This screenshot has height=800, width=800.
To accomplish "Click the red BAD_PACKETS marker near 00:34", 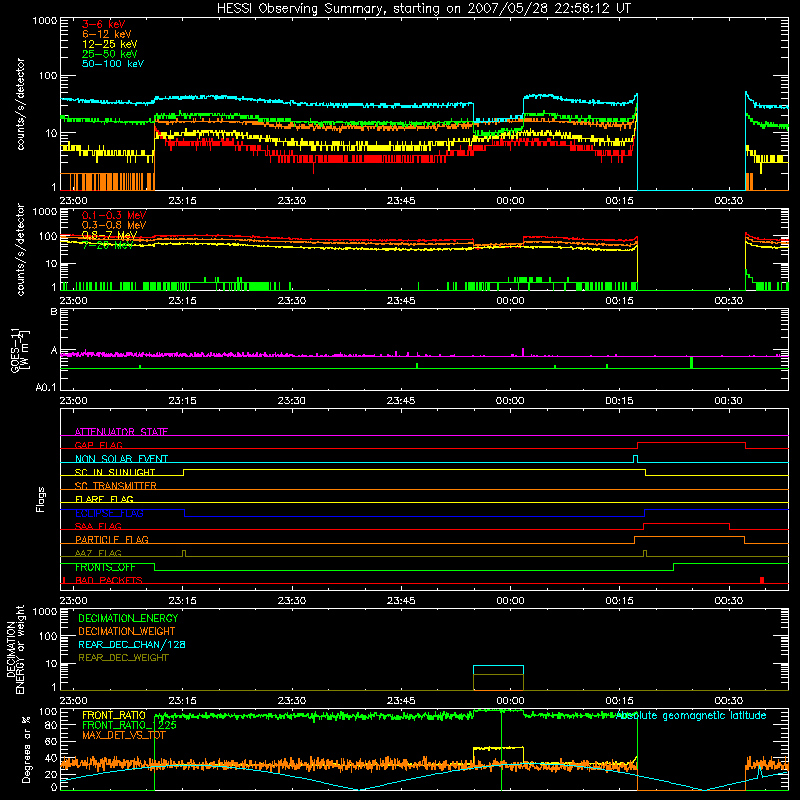I will coord(762,580).
